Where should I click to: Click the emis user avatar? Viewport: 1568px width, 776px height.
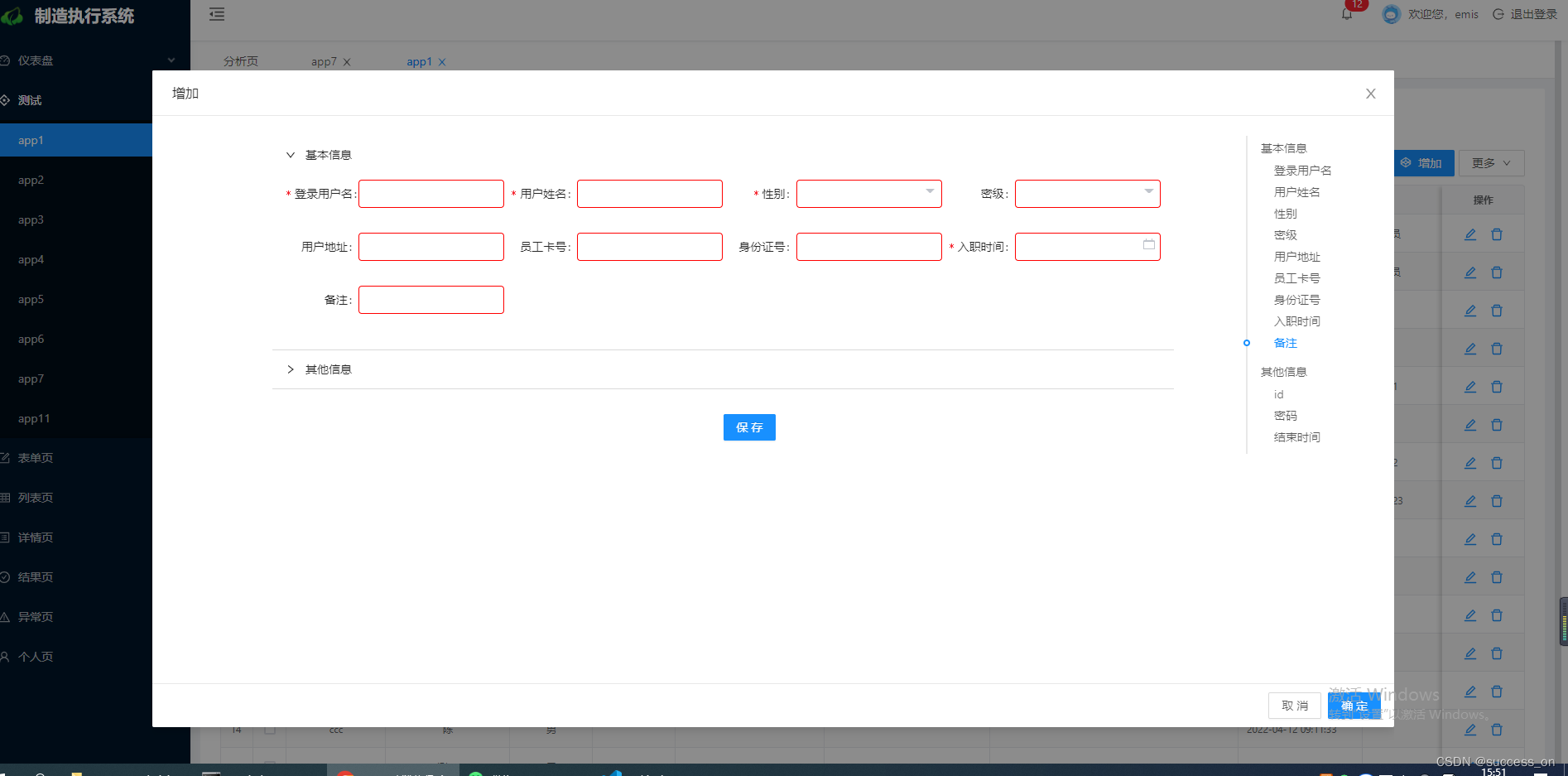point(1390,14)
